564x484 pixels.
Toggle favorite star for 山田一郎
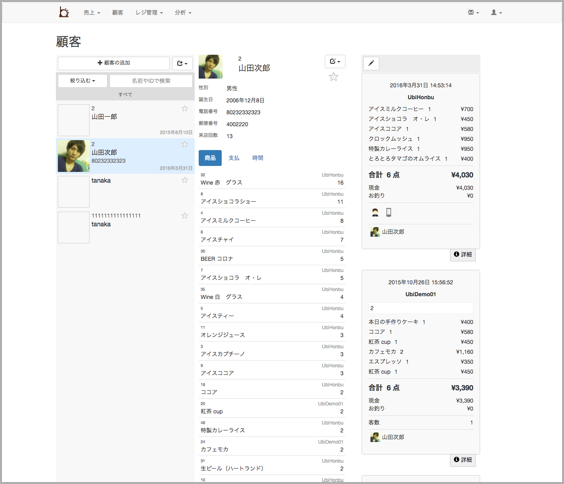coord(185,109)
